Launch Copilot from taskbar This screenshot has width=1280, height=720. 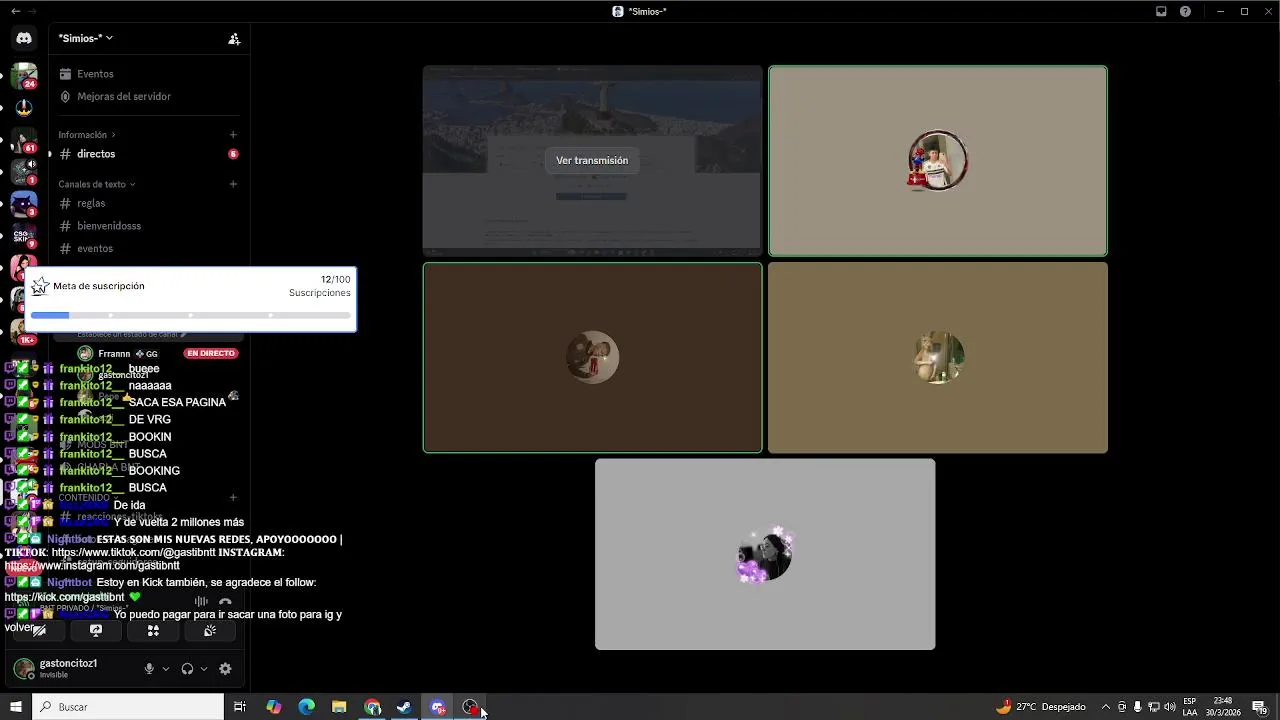[274, 707]
